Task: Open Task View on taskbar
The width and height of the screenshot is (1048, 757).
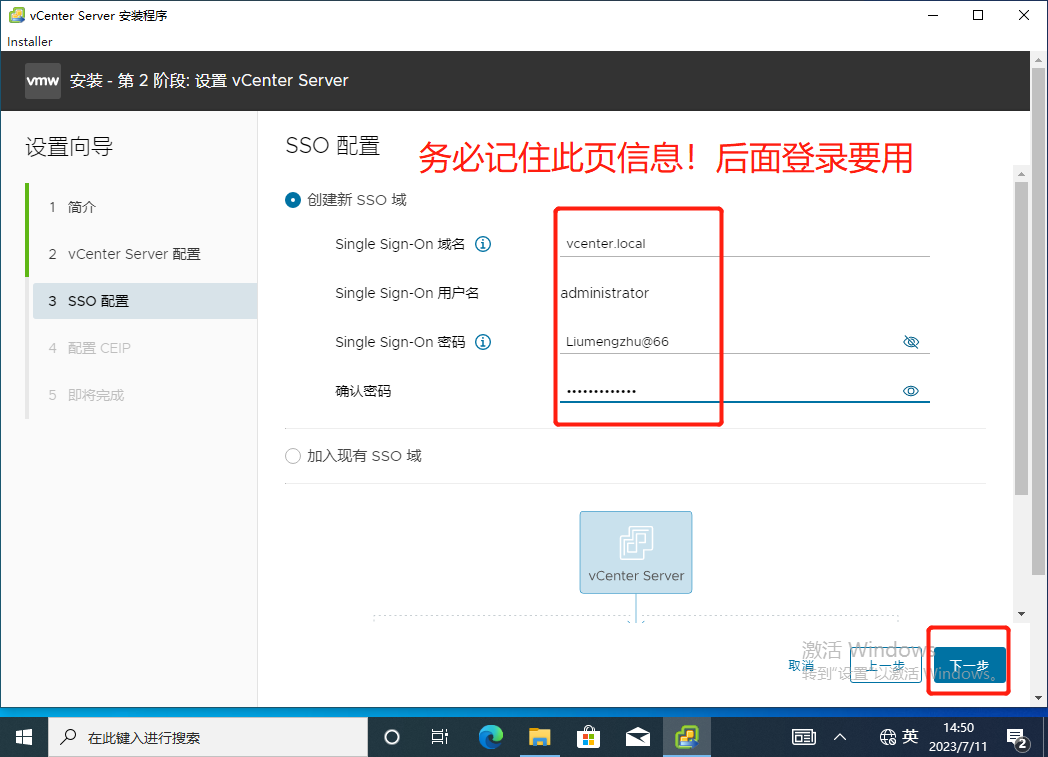Action: pos(440,737)
